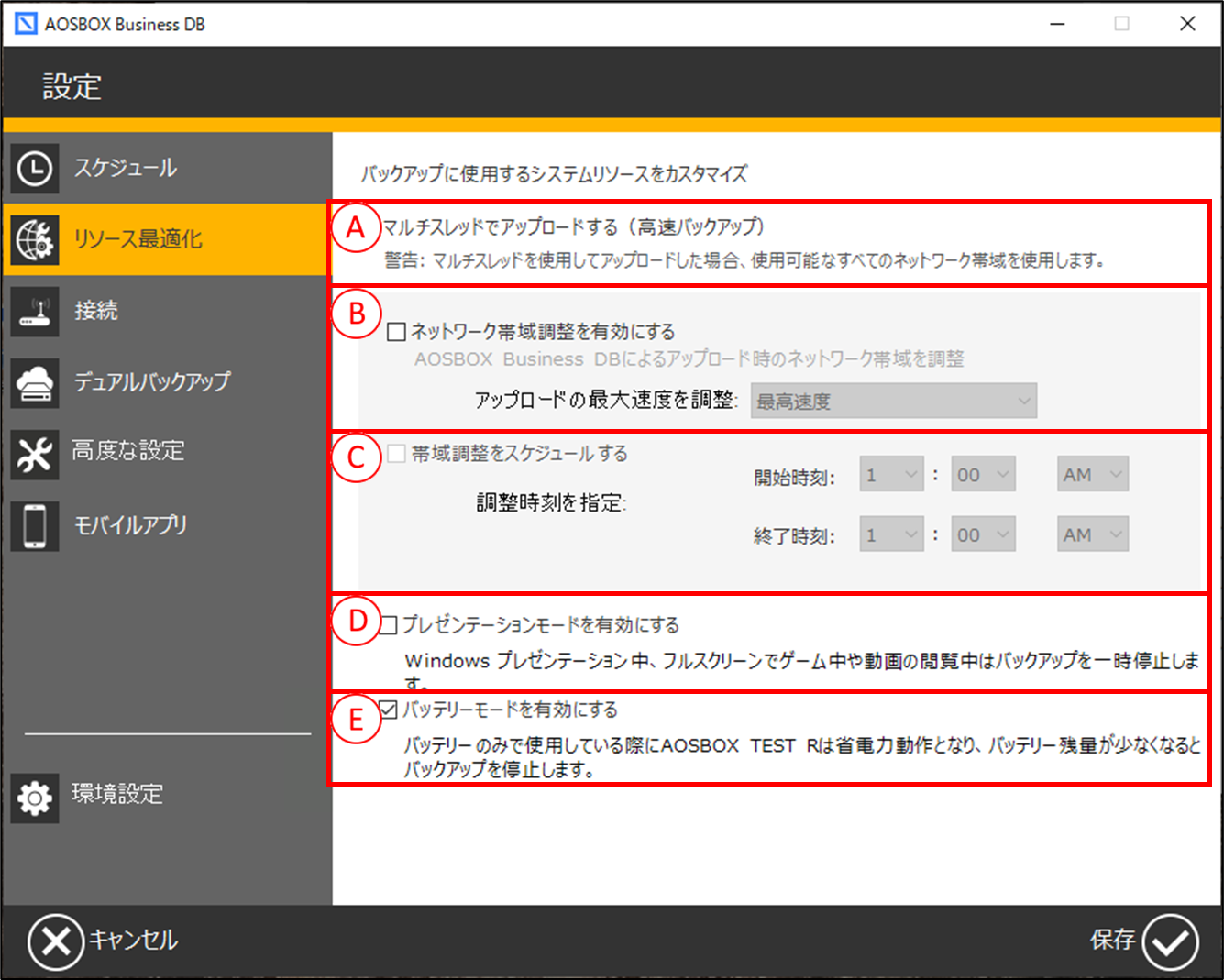Click the キャンセル button
1224x980 pixels.
pyautogui.click(x=103, y=941)
